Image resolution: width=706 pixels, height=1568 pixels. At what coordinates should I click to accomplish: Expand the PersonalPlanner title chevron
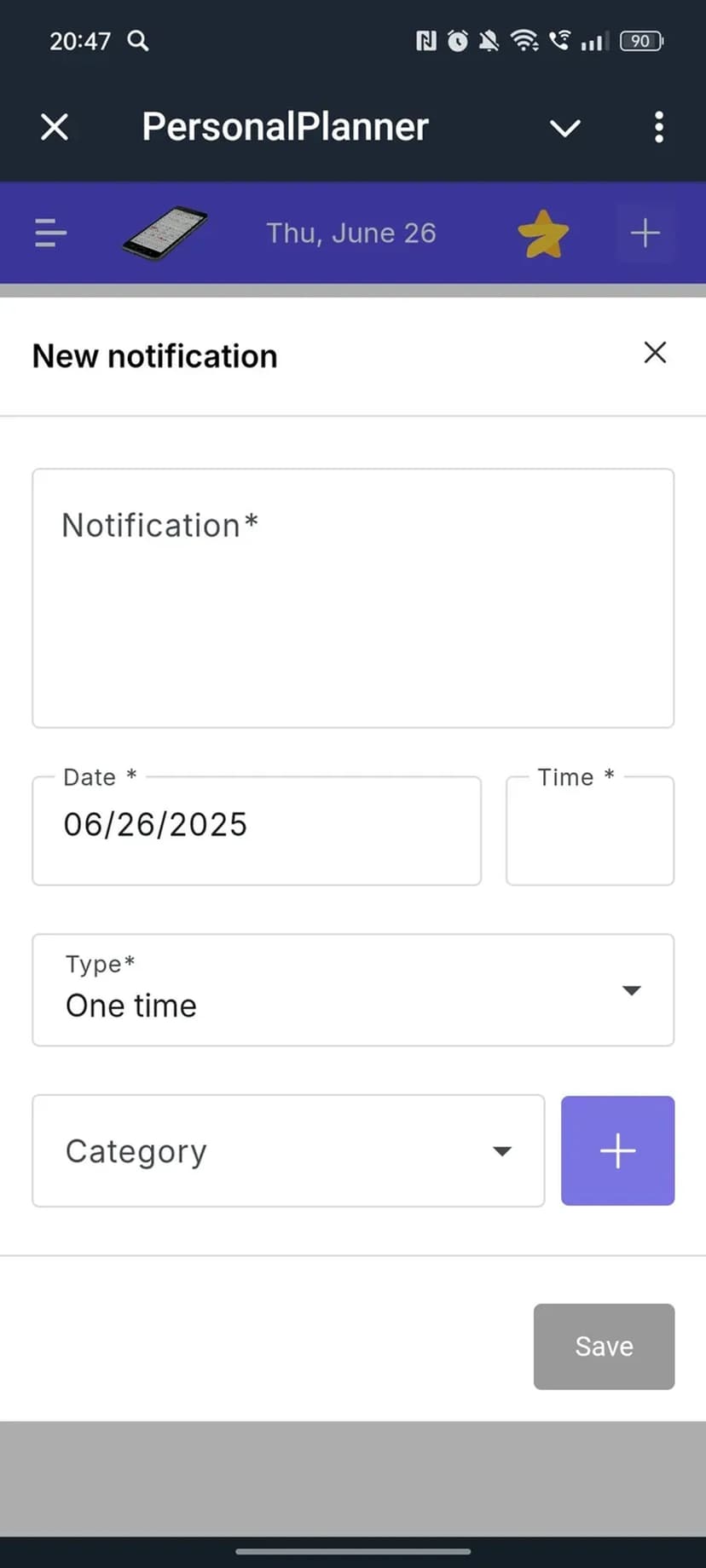pyautogui.click(x=564, y=128)
